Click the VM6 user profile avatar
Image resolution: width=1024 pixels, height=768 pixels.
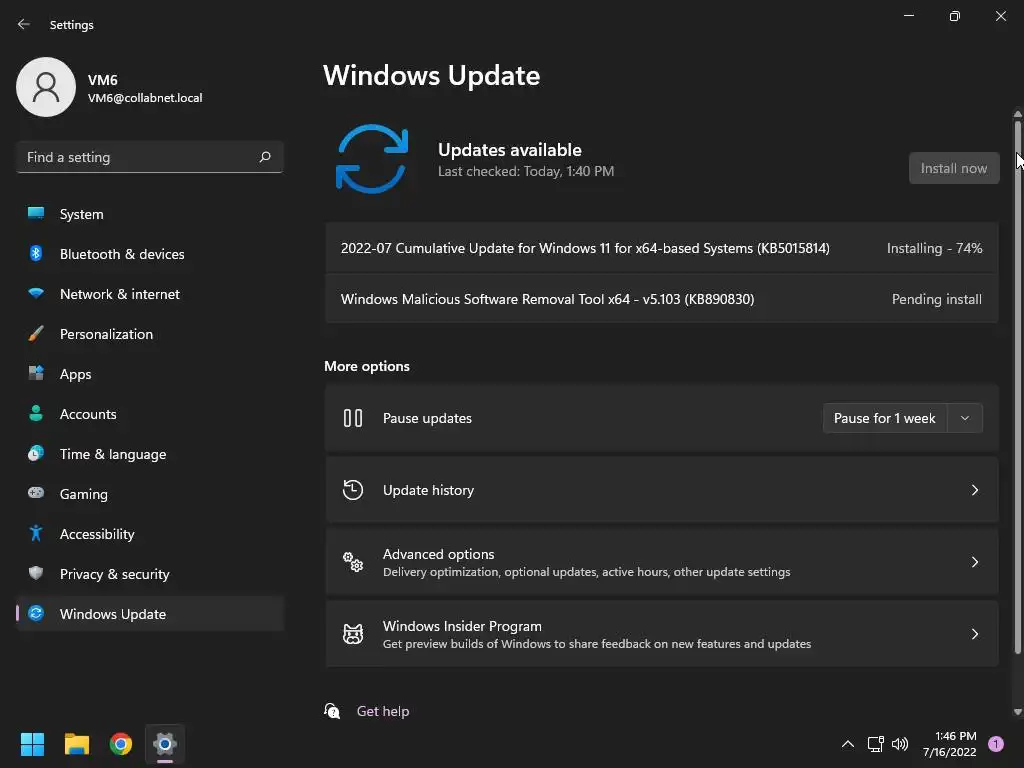click(46, 87)
